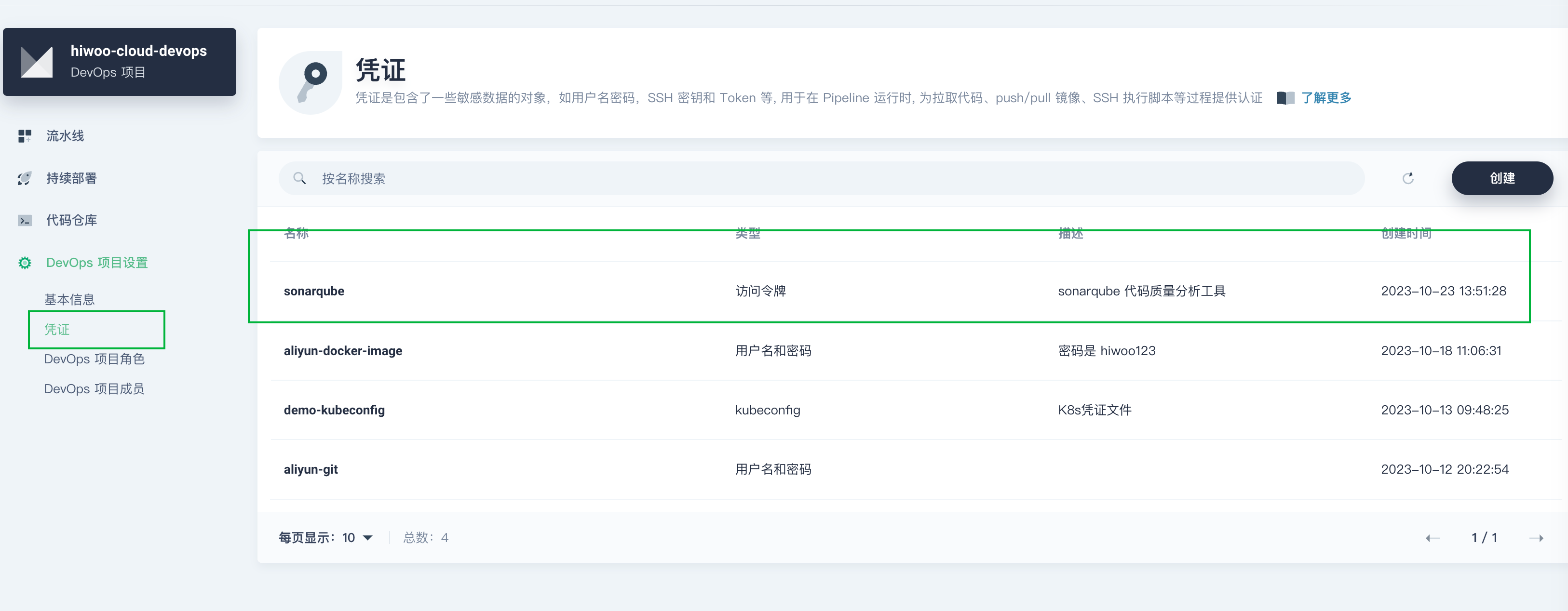The height and width of the screenshot is (611, 1568).
Task: Open the sonarqube credential
Action: click(x=314, y=291)
